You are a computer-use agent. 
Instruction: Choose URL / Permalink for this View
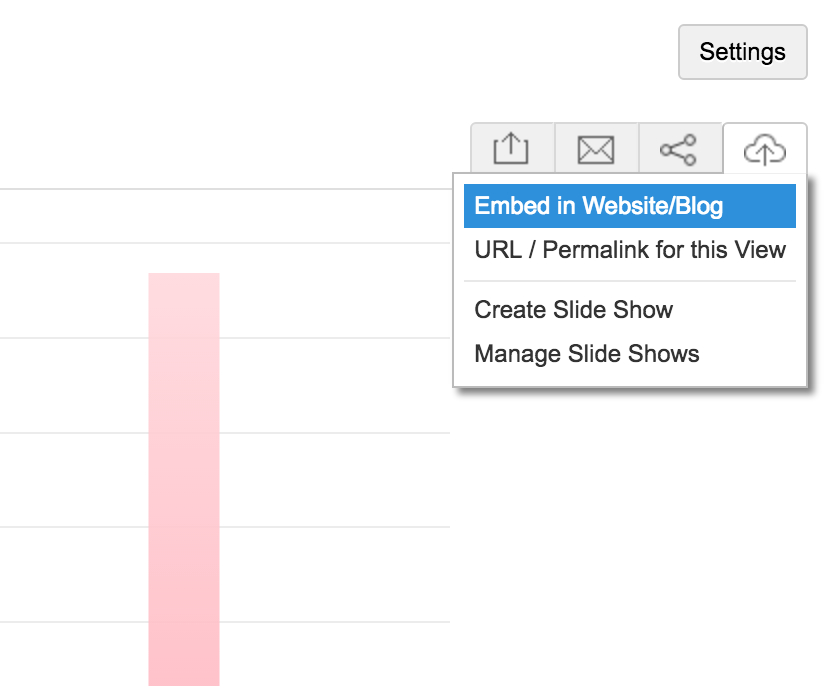tap(629, 250)
